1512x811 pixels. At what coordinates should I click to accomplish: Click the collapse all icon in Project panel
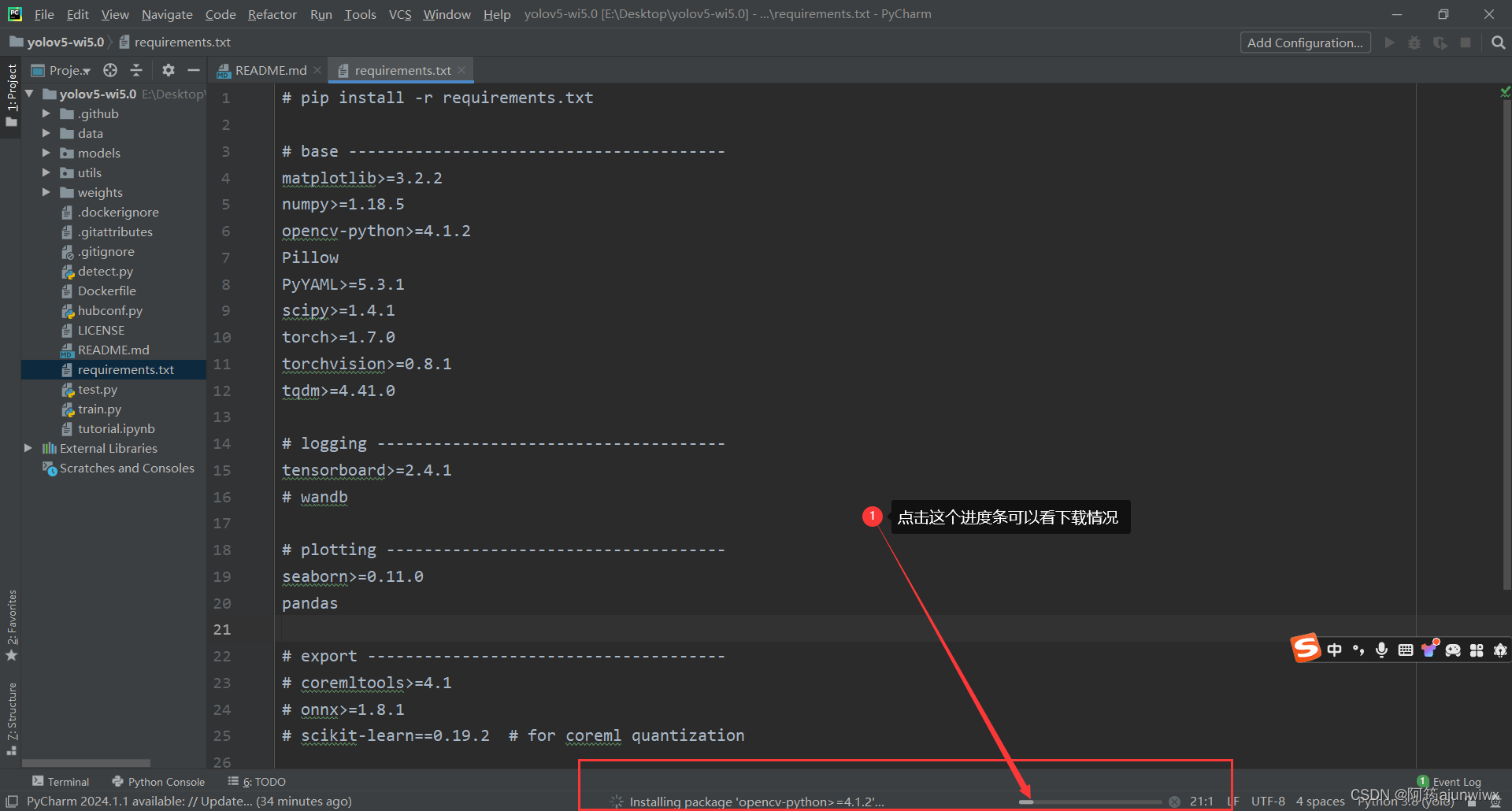click(136, 70)
